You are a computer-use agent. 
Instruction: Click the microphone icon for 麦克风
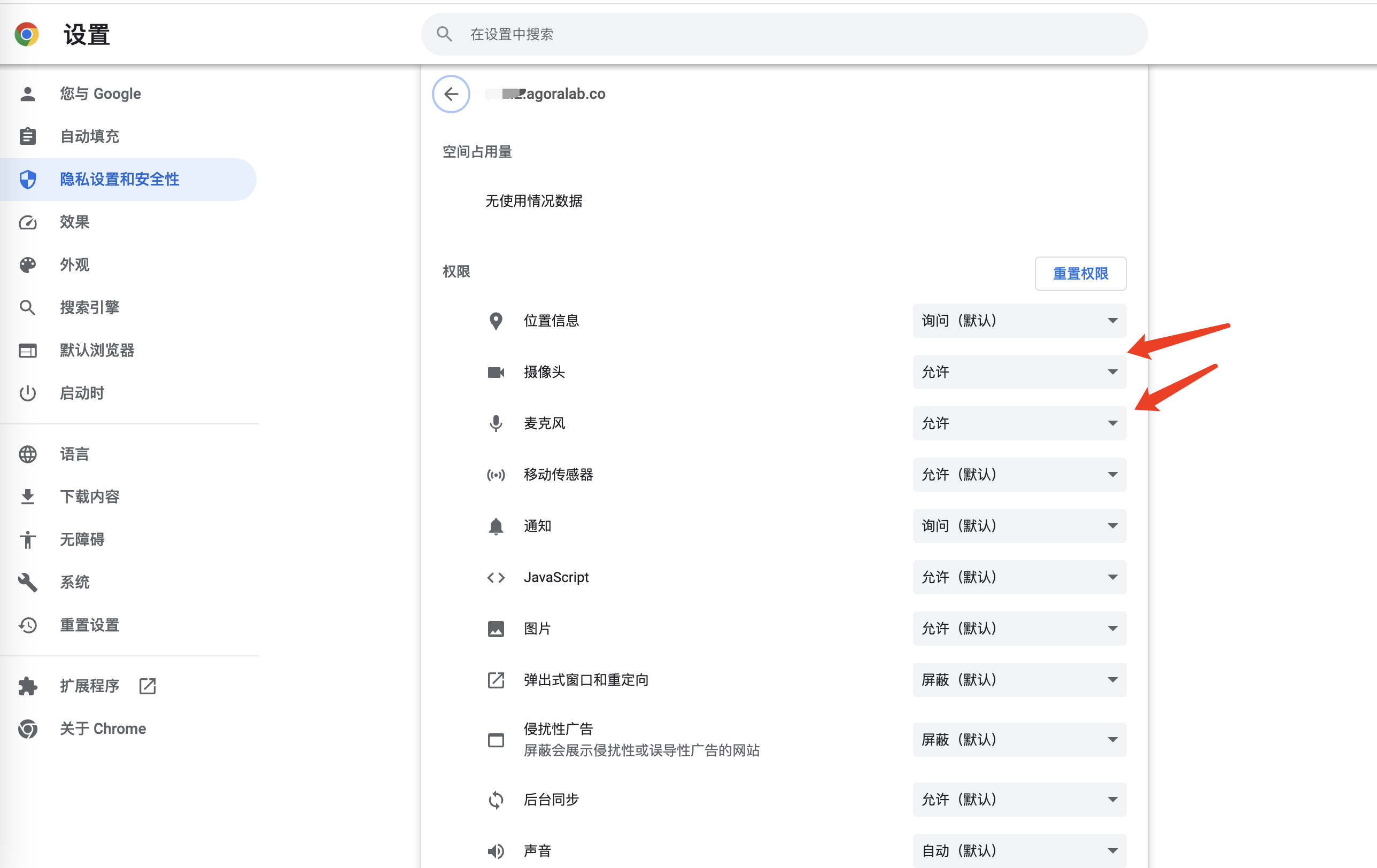496,424
